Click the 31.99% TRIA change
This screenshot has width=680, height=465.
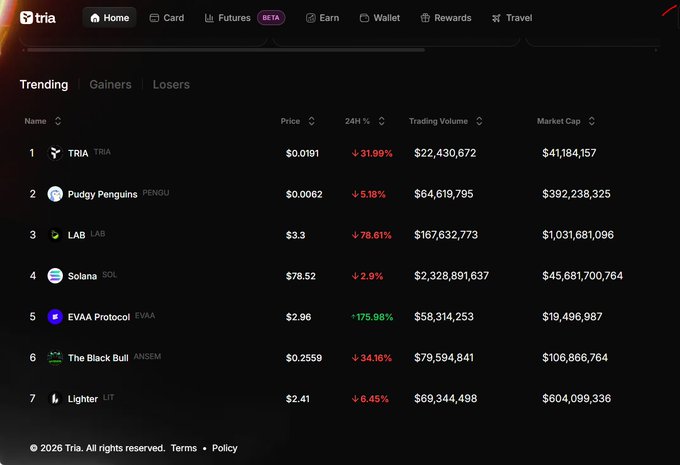(x=372, y=153)
